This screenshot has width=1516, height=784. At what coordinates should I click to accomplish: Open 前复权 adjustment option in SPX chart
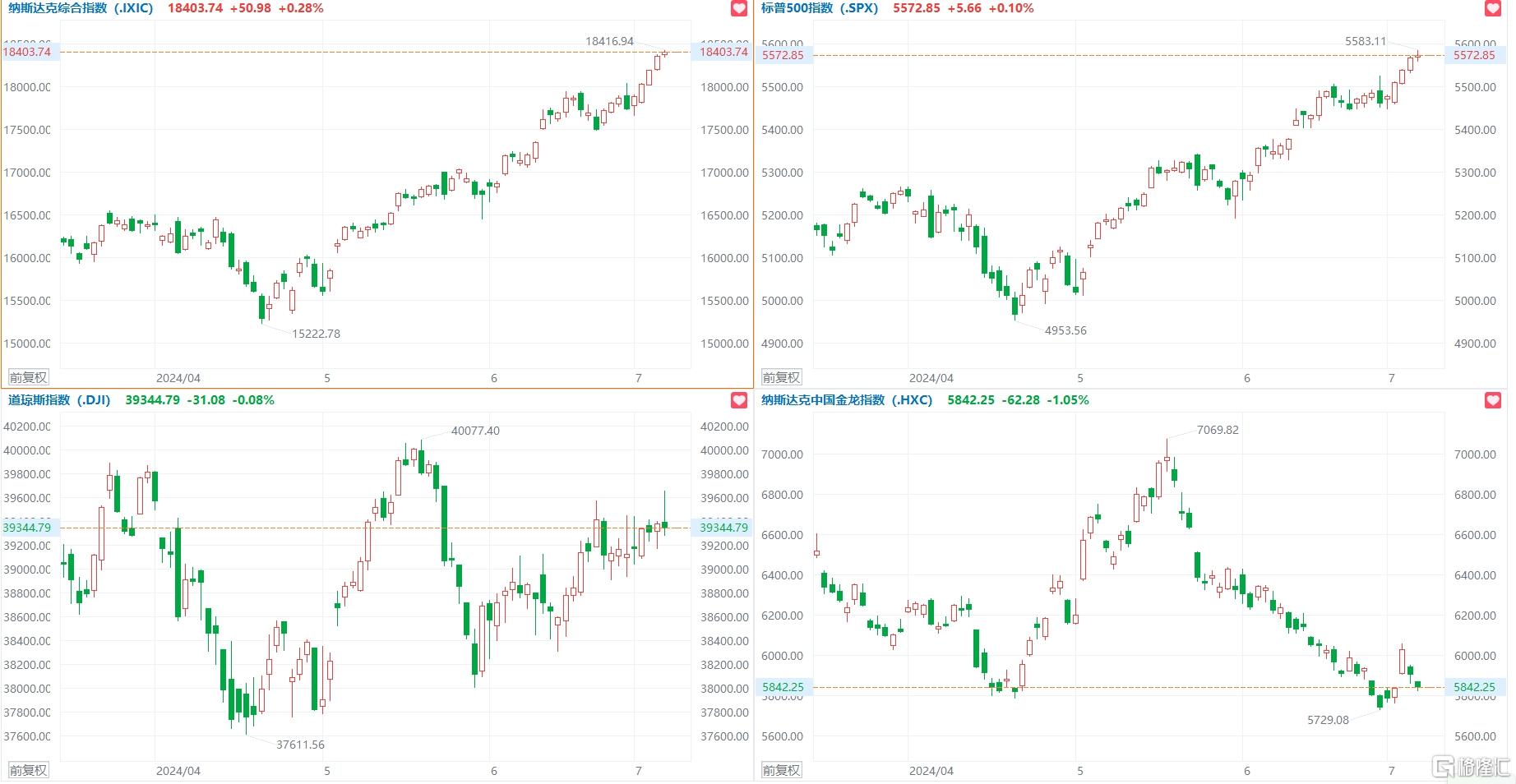[x=781, y=378]
